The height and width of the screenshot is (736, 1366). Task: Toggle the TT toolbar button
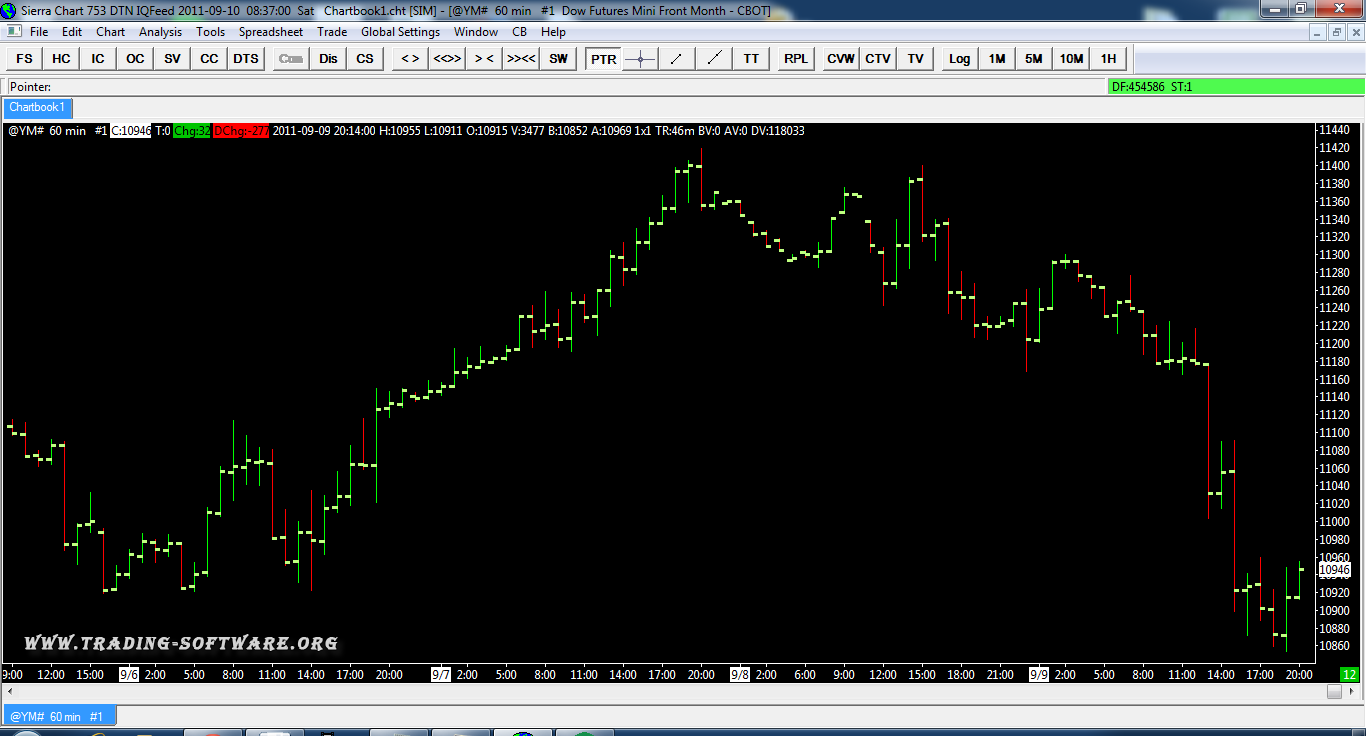pyautogui.click(x=751, y=59)
